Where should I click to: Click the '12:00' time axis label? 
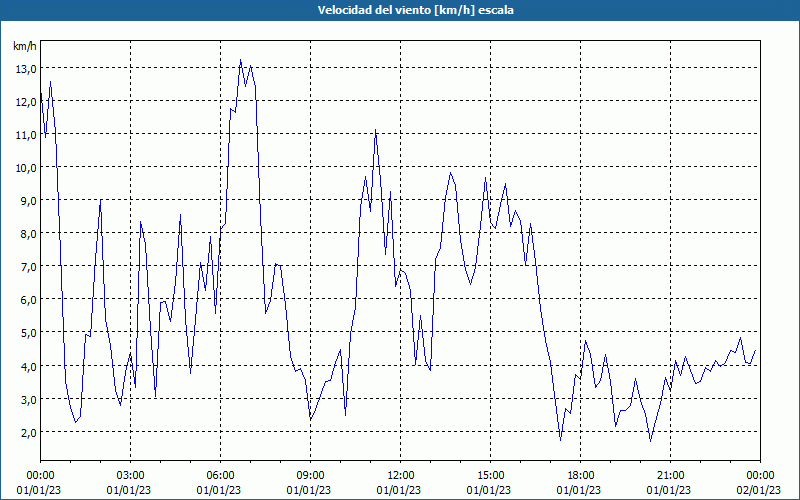click(401, 476)
